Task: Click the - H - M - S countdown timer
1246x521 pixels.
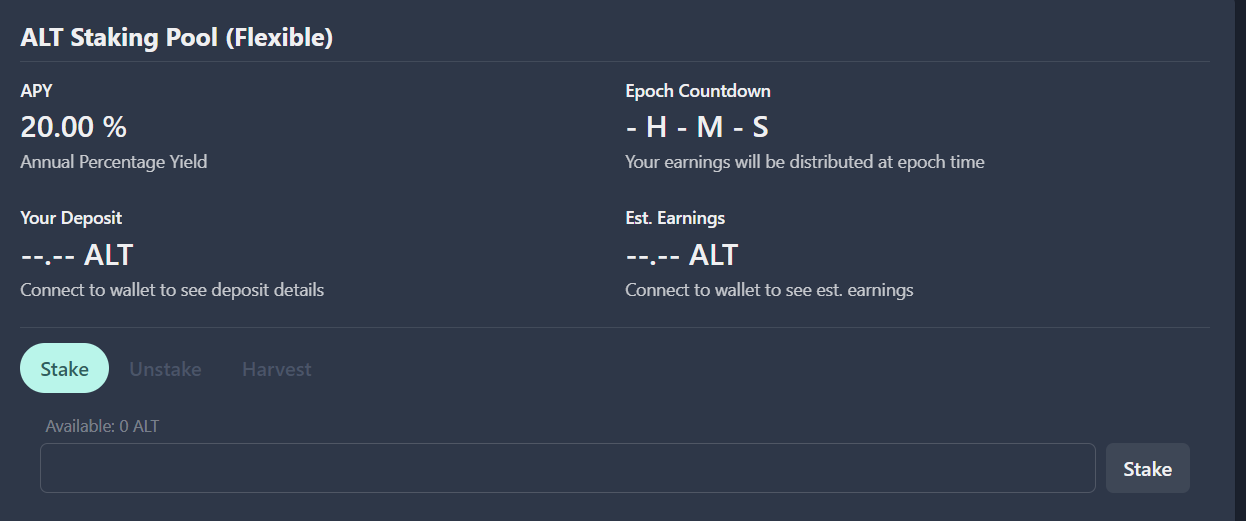Action: pos(697,127)
